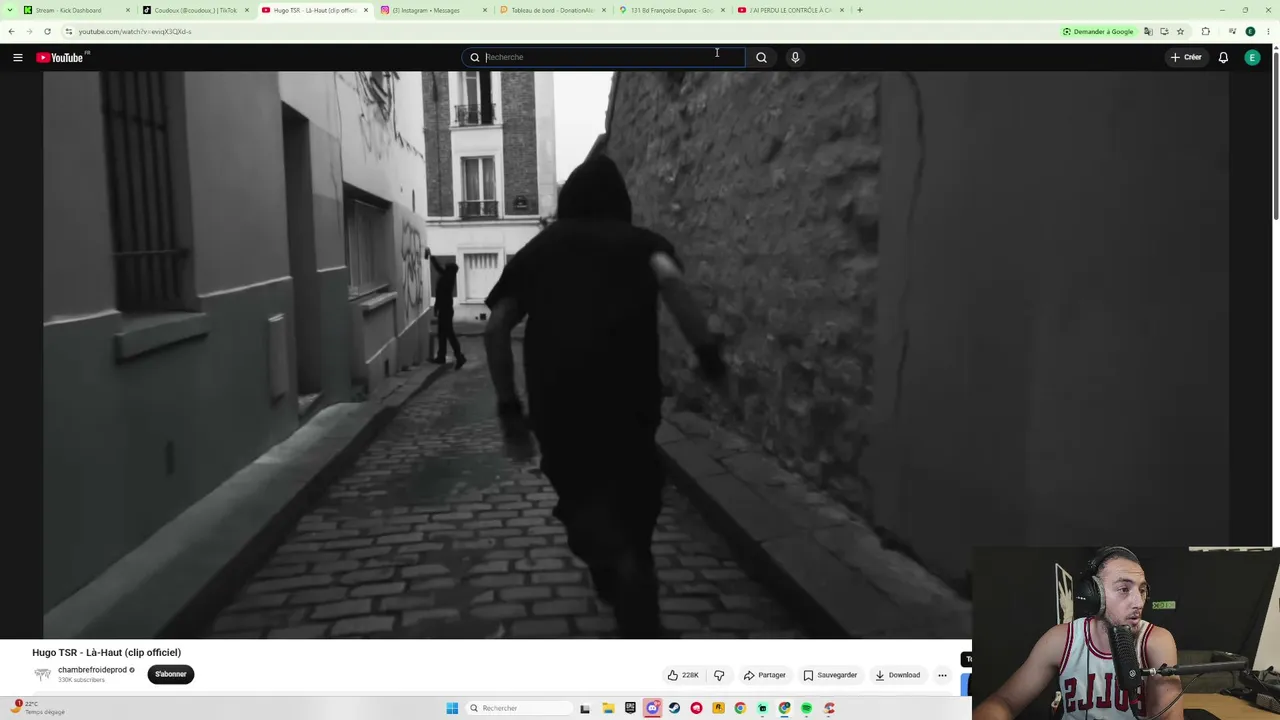
Task: Open the chambrefroideprod channel avatar
Action: [x=42, y=674]
